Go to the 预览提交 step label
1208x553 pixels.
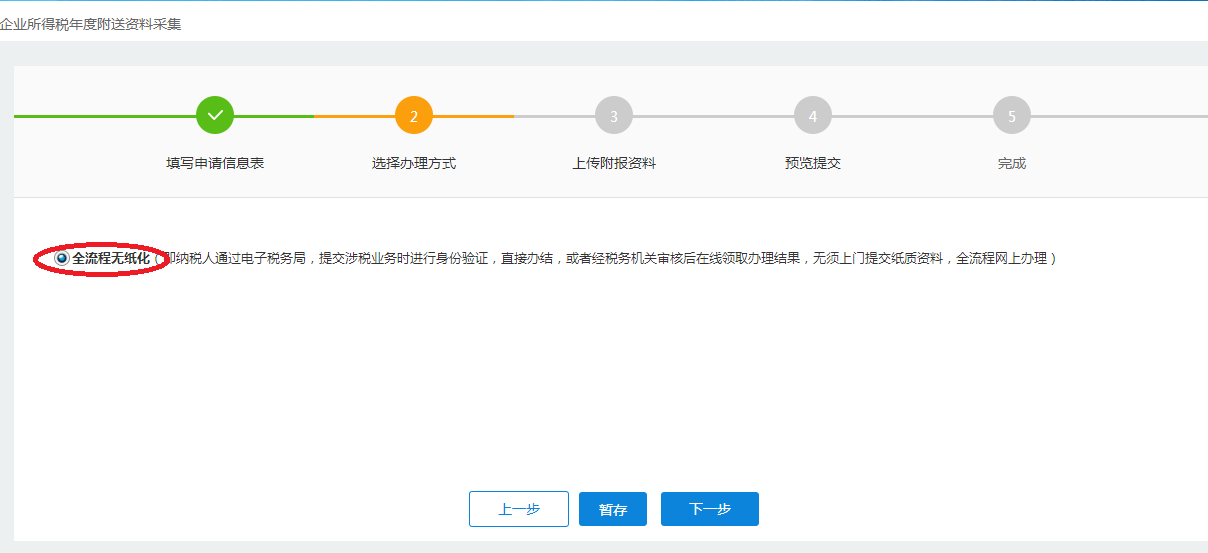[813, 163]
